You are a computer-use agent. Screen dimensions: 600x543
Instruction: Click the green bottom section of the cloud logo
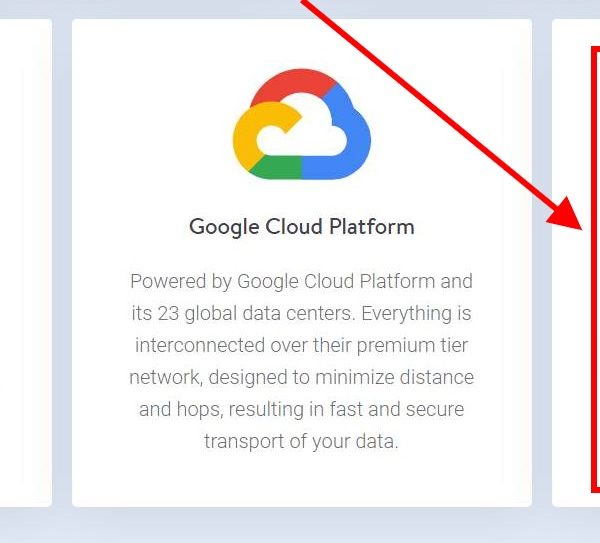tap(281, 170)
